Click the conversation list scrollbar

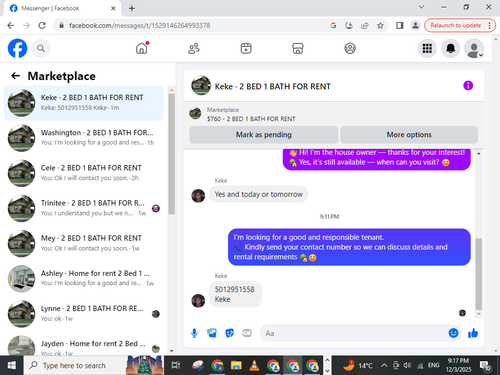(171, 153)
